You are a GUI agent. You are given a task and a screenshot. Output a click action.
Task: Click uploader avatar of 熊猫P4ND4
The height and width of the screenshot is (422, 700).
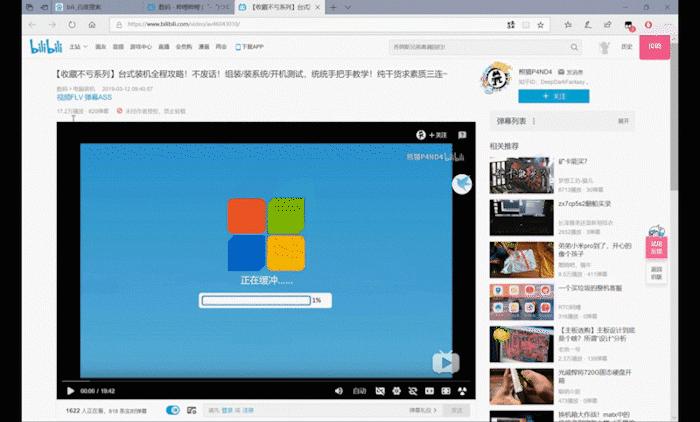tap(496, 78)
